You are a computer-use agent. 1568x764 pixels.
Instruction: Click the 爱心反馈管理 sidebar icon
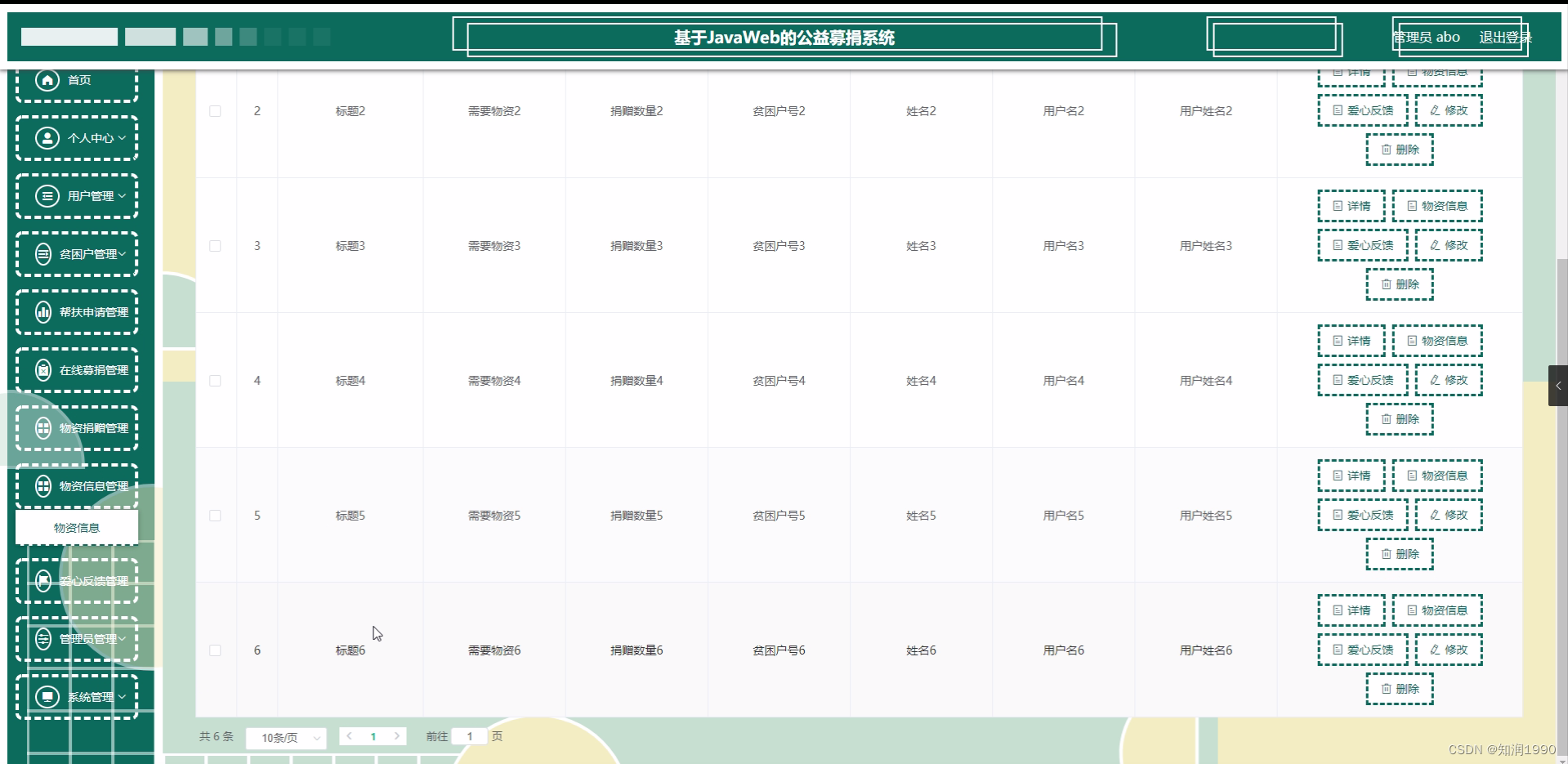[x=43, y=581]
